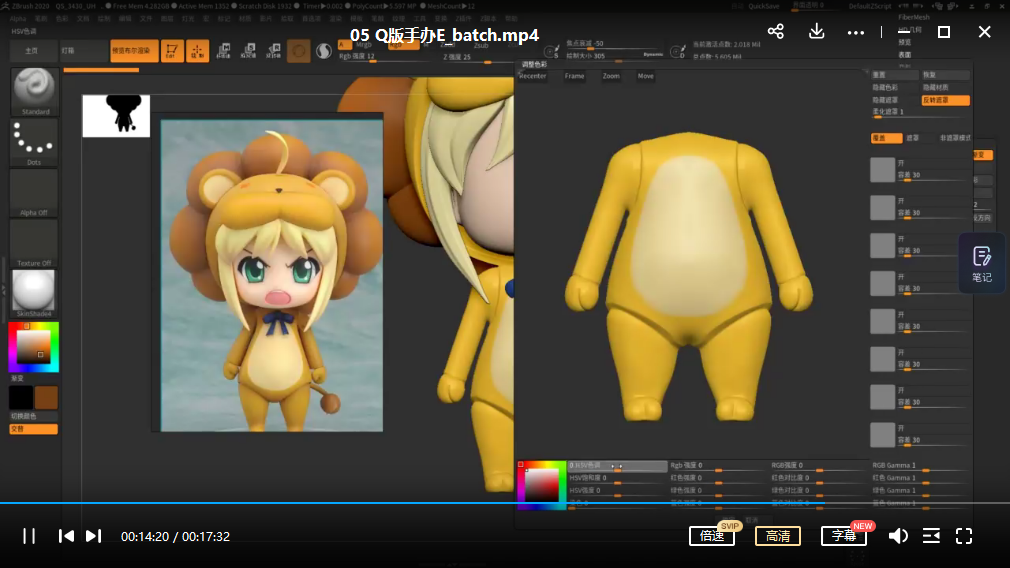Toggle the Gizmo 3D circular icon
The width and height of the screenshot is (1010, 568).
coord(299,51)
